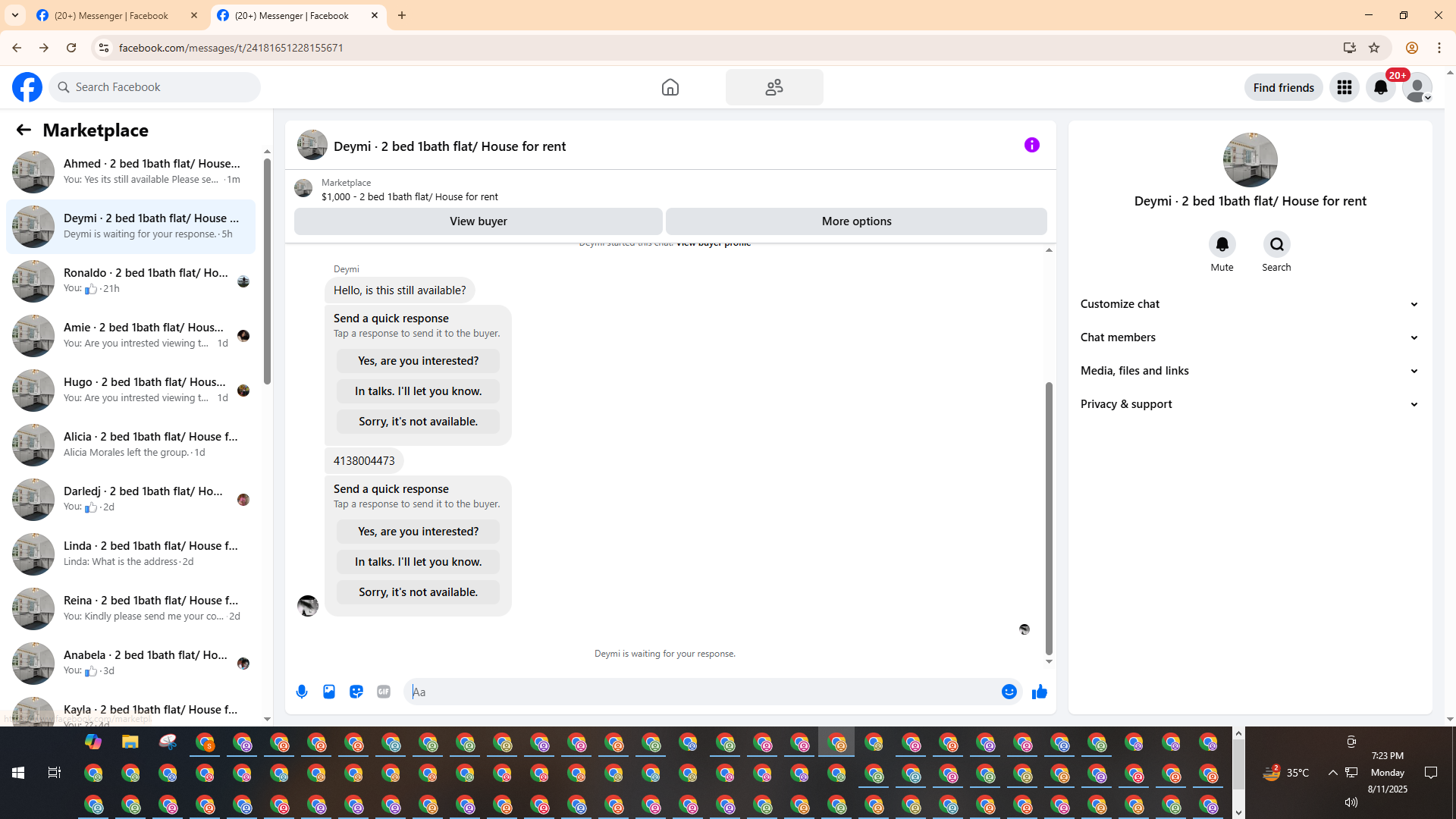
Task: Attach a photo using the image icon
Action: tap(329, 692)
